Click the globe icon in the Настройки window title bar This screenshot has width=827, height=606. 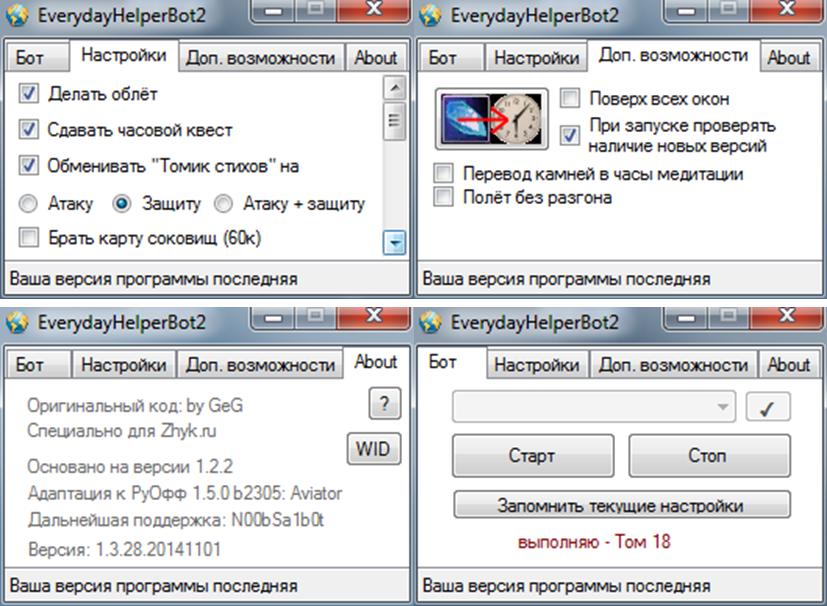pyautogui.click(x=17, y=15)
